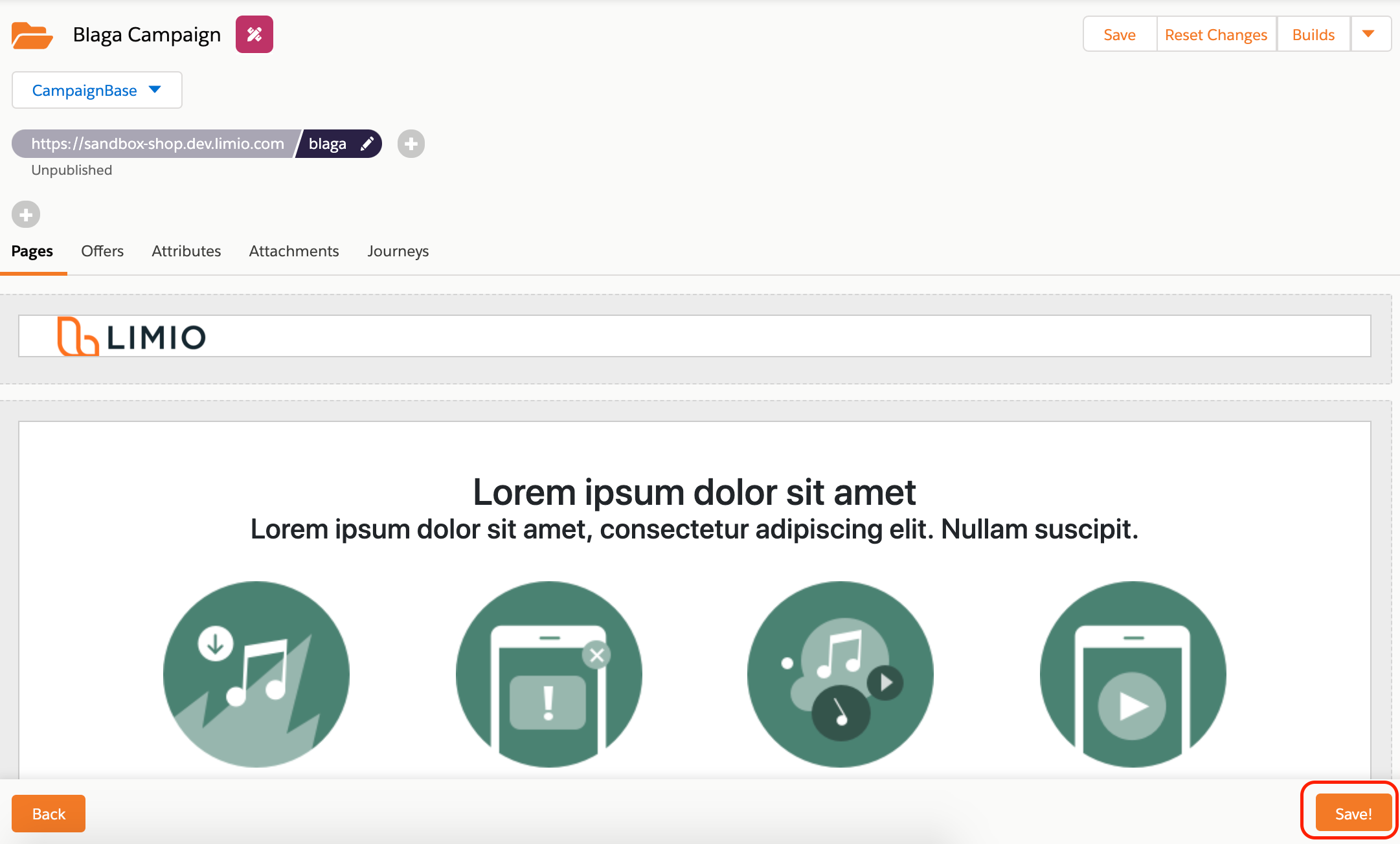The height and width of the screenshot is (844, 1400).
Task: Click the Back button
Action: [x=49, y=814]
